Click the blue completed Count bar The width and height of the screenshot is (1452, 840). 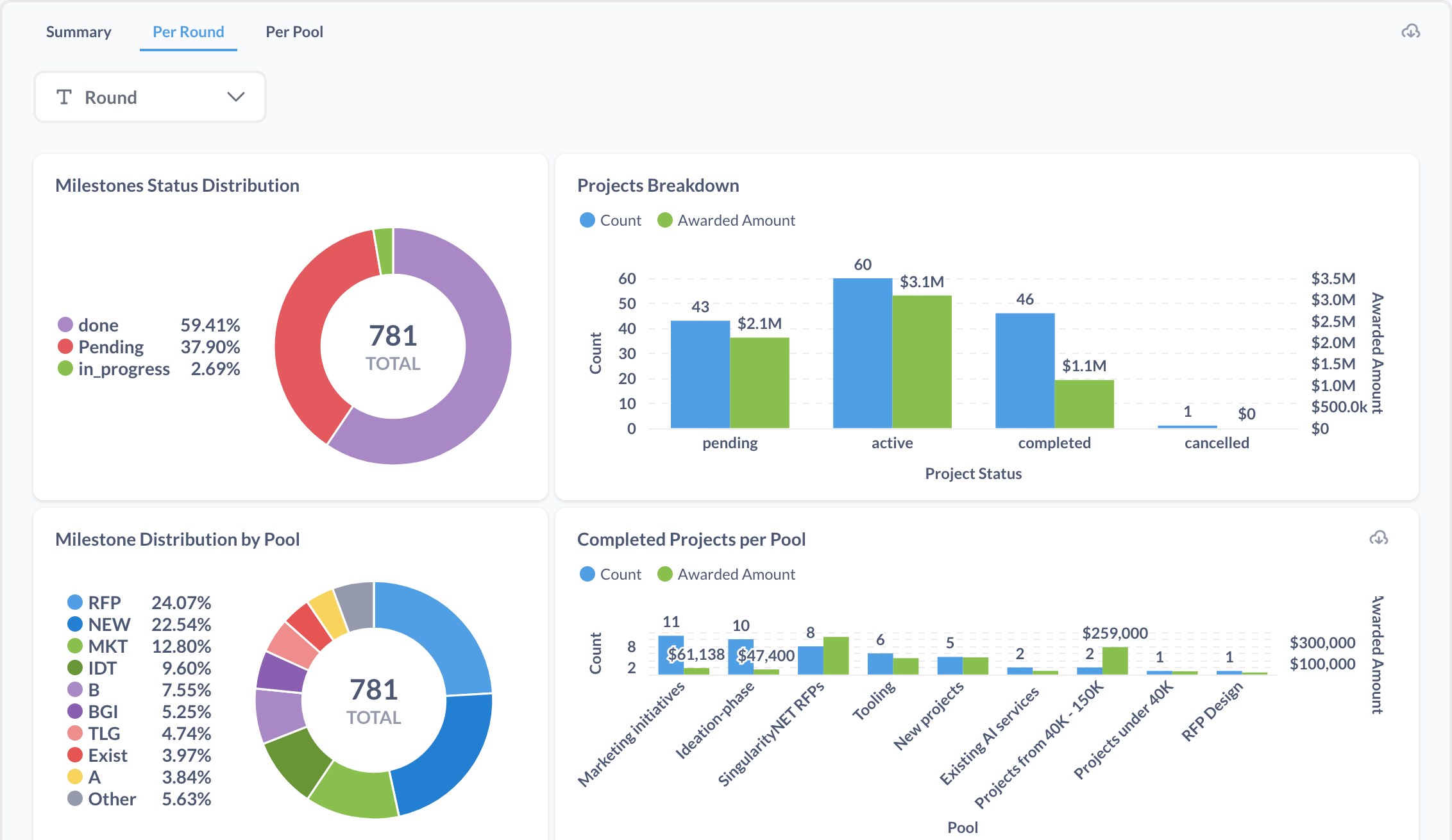click(x=1025, y=371)
